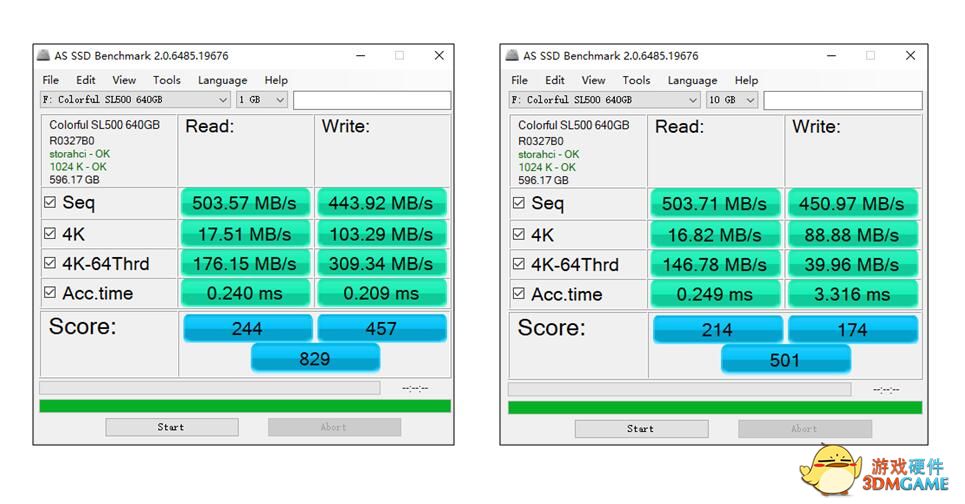Click Abort button in right window
Screen dimensions: 965x504
(805, 429)
